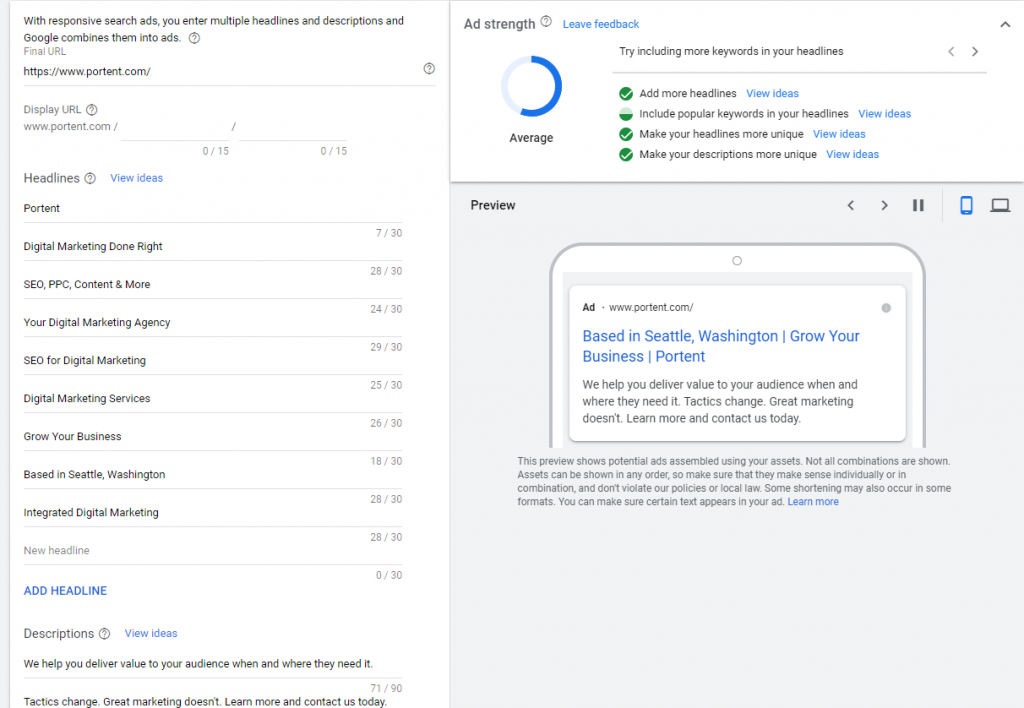Edit the Based in Seattle, Washington headline
Viewport: 1024px width, 708px height.
coord(213,474)
